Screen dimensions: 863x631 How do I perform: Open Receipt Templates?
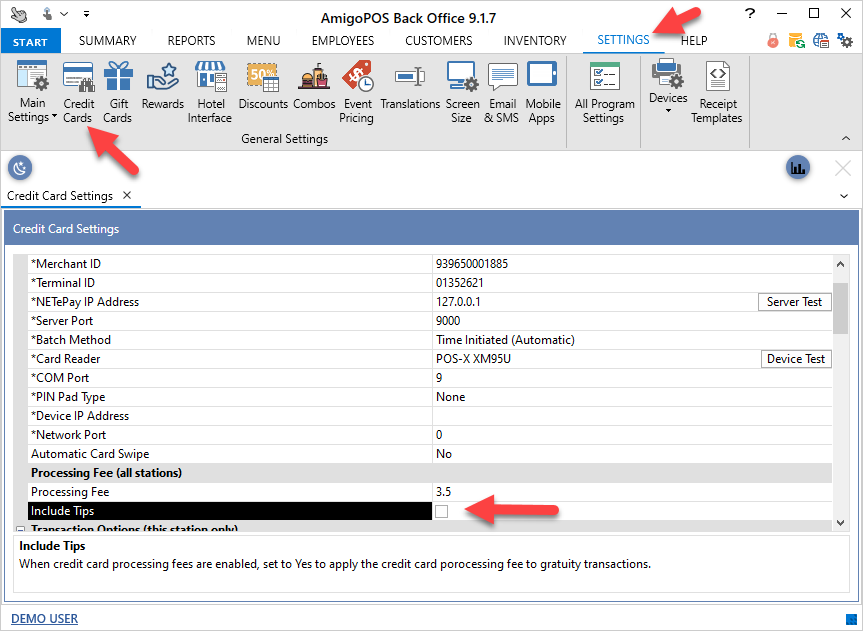[716, 91]
